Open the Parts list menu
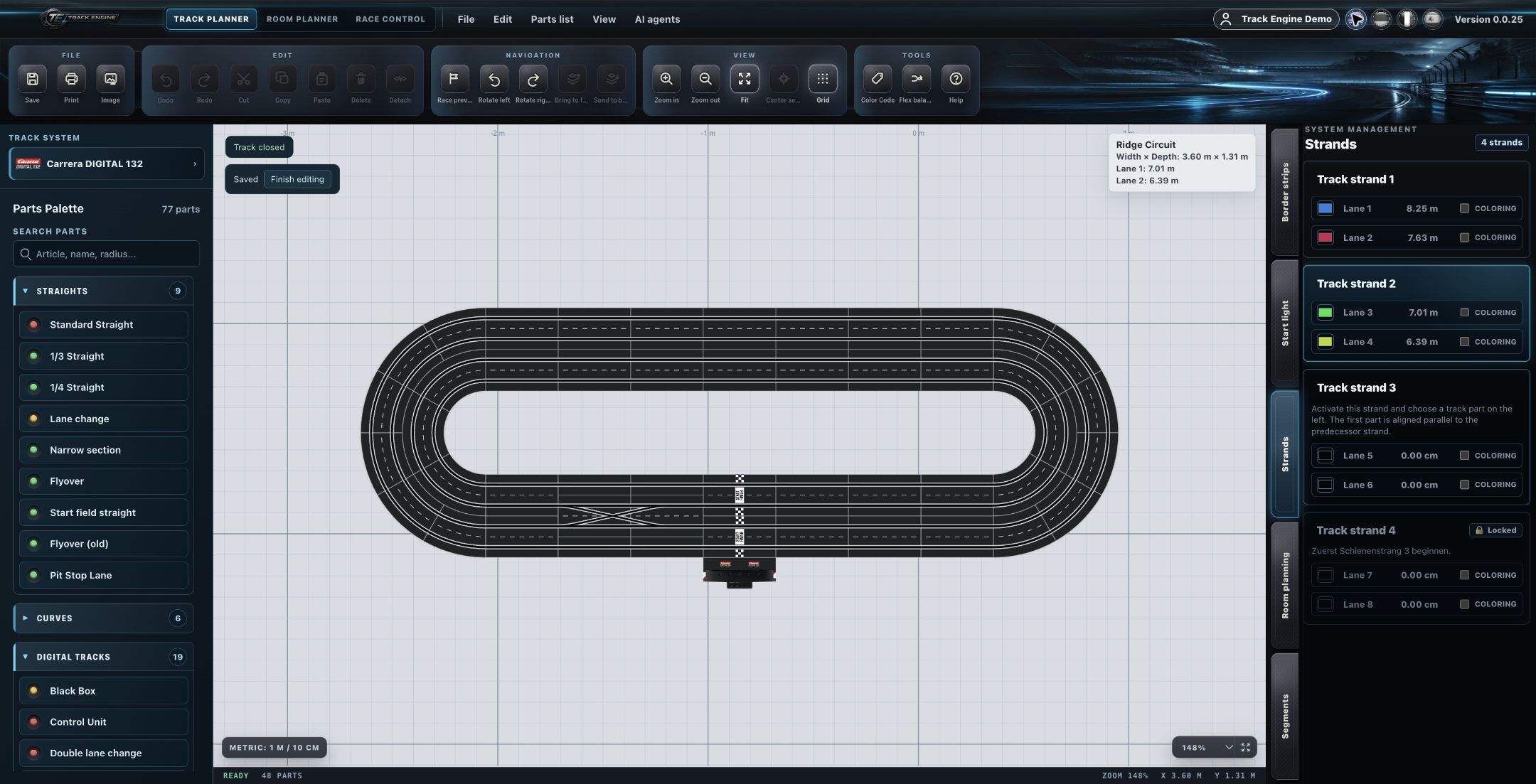Viewport: 1536px width, 784px height. [552, 19]
